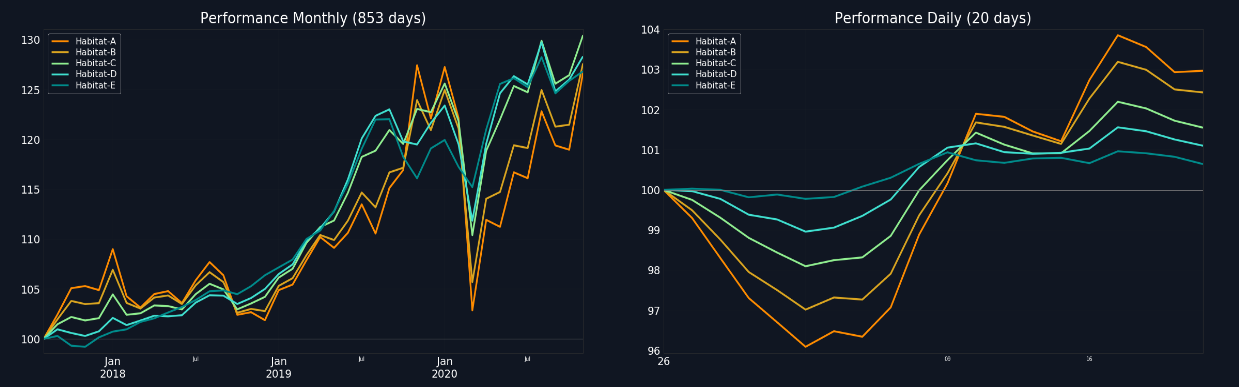Hide Habitat-C line via Monthly chart legend
1239x387 pixels.
pos(83,63)
